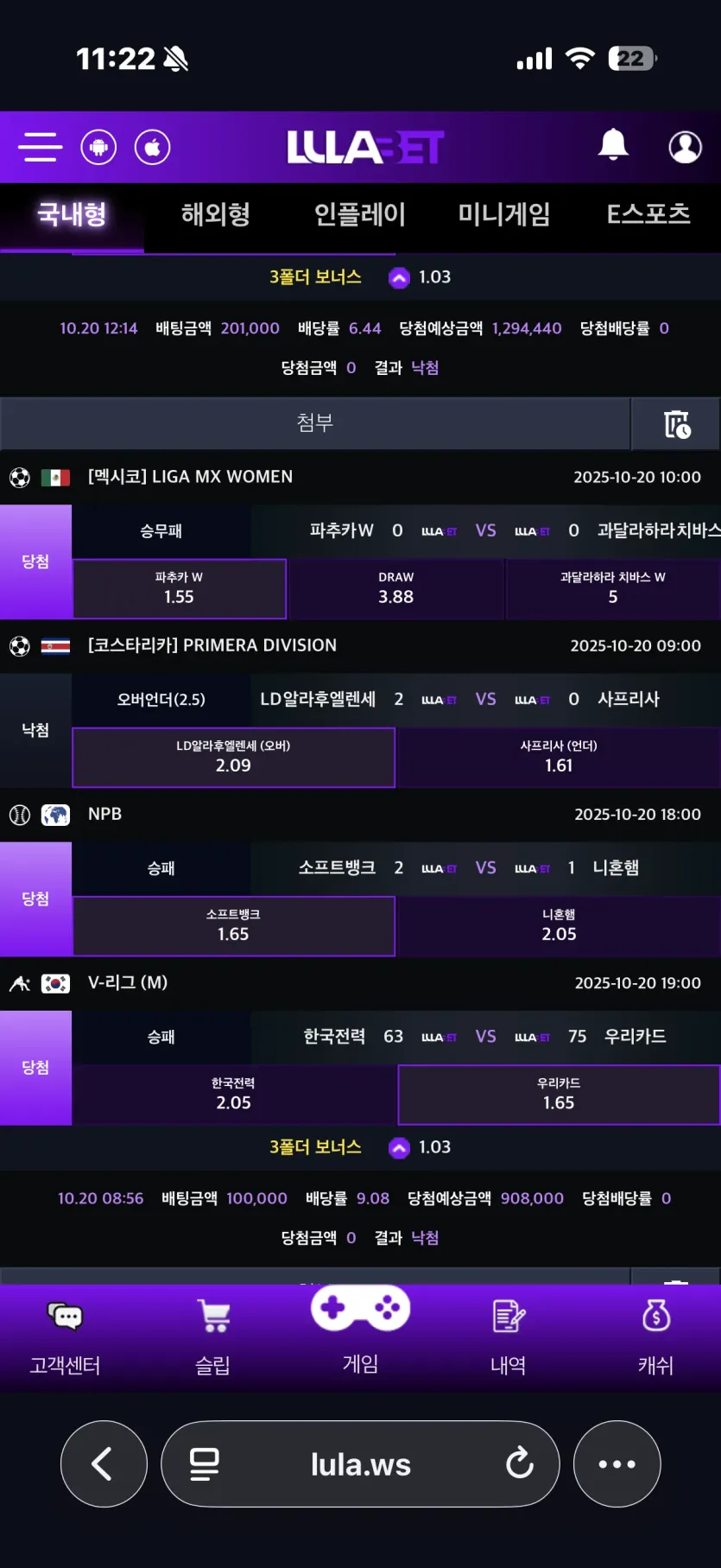Reload page in browser bar

tap(520, 1463)
